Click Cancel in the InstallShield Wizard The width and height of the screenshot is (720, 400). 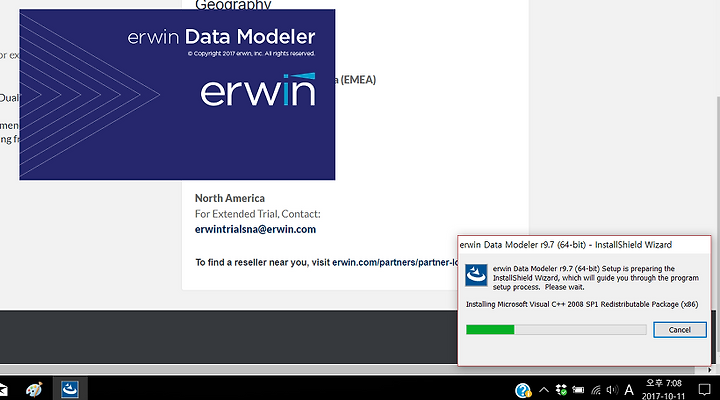point(680,330)
